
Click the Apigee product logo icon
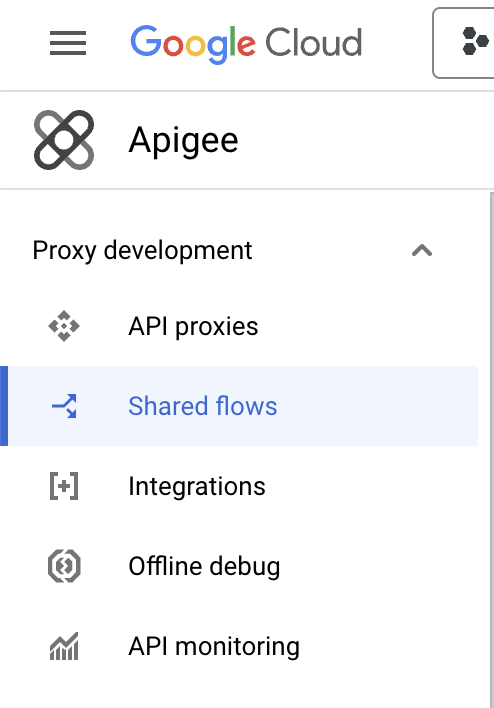click(x=64, y=140)
